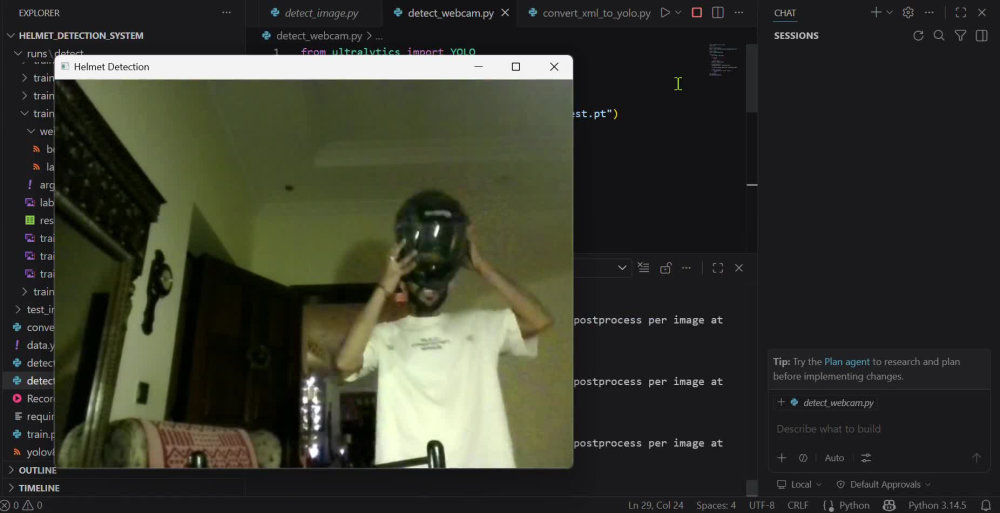Search chat sessions

point(939,36)
